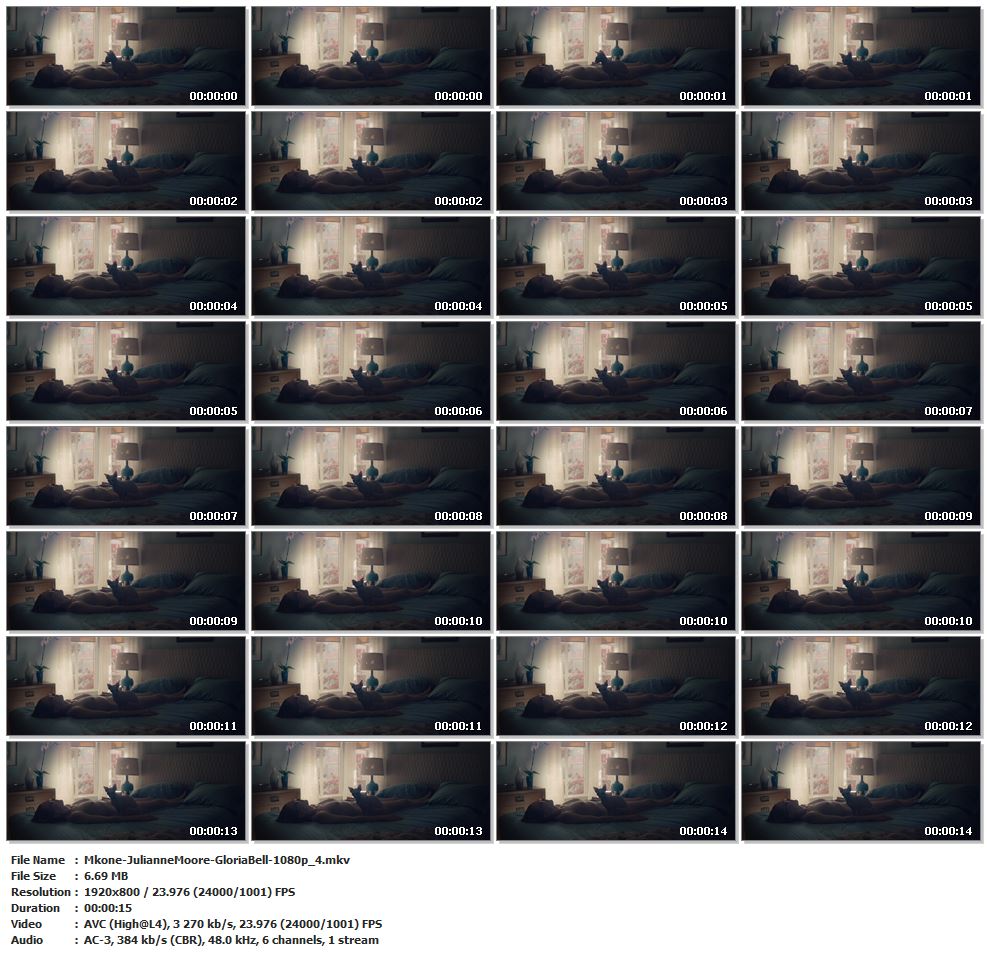Click the "File Name" label
The width and height of the screenshot is (987, 953).
(x=38, y=860)
